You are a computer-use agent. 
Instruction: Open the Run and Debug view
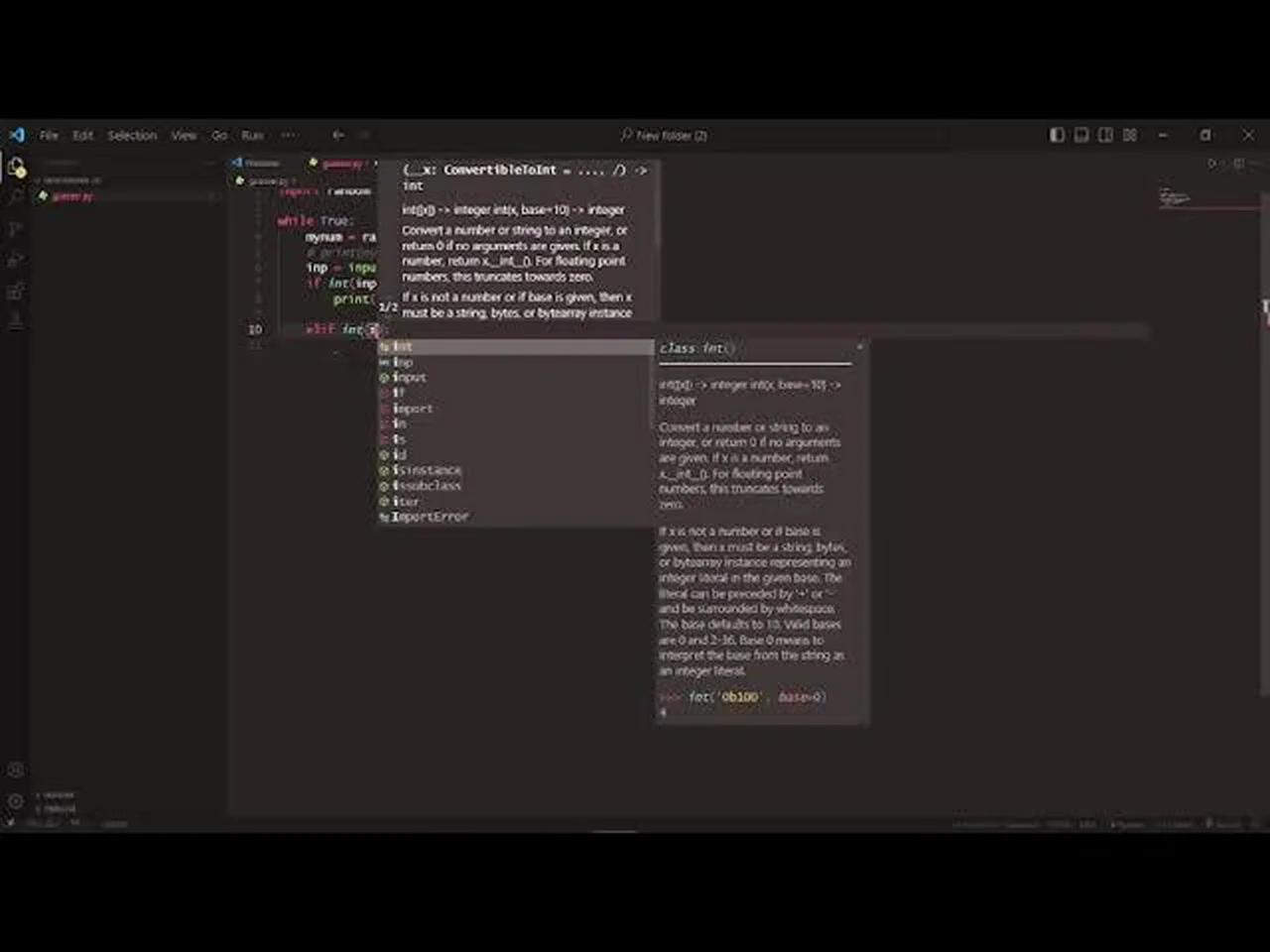(x=15, y=260)
